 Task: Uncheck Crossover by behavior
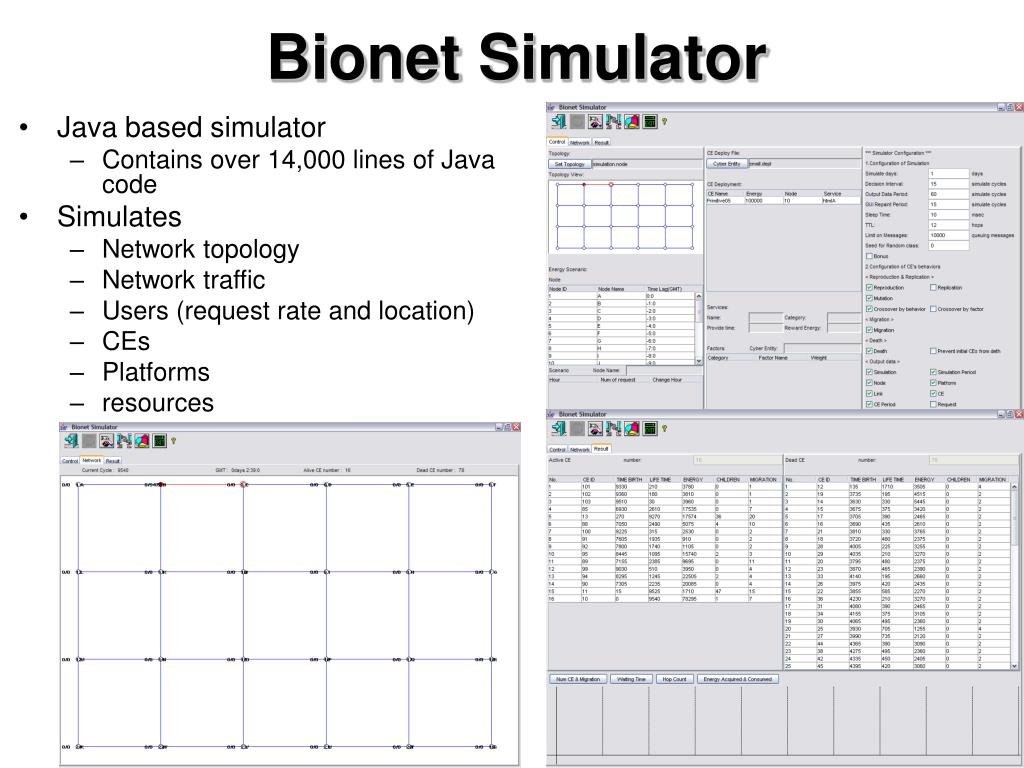[869, 309]
